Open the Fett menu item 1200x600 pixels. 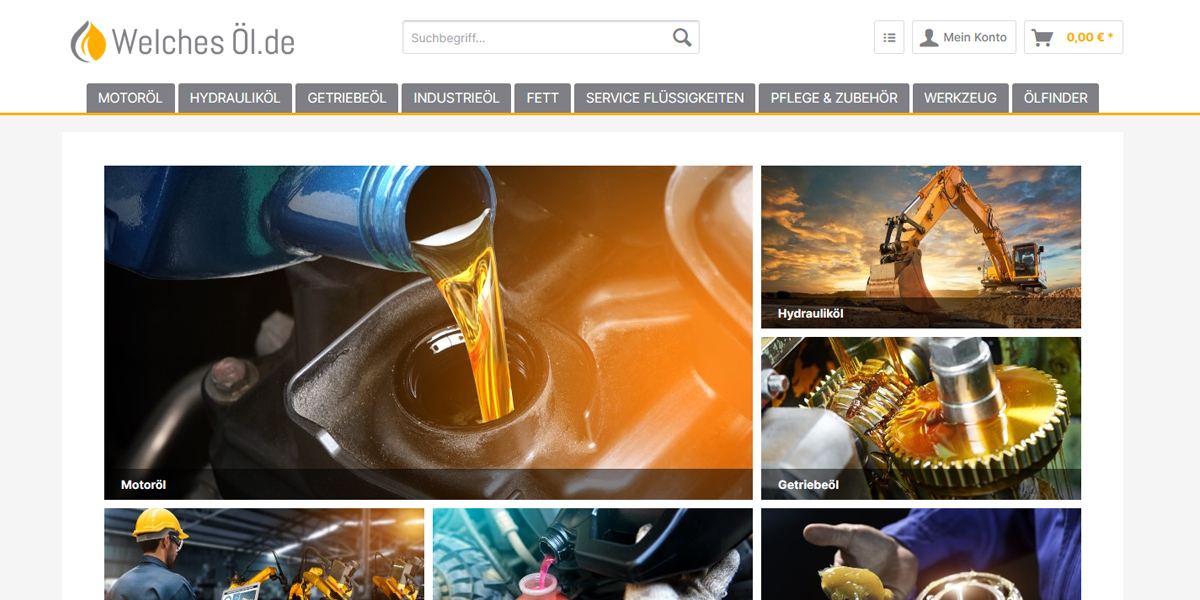point(543,98)
